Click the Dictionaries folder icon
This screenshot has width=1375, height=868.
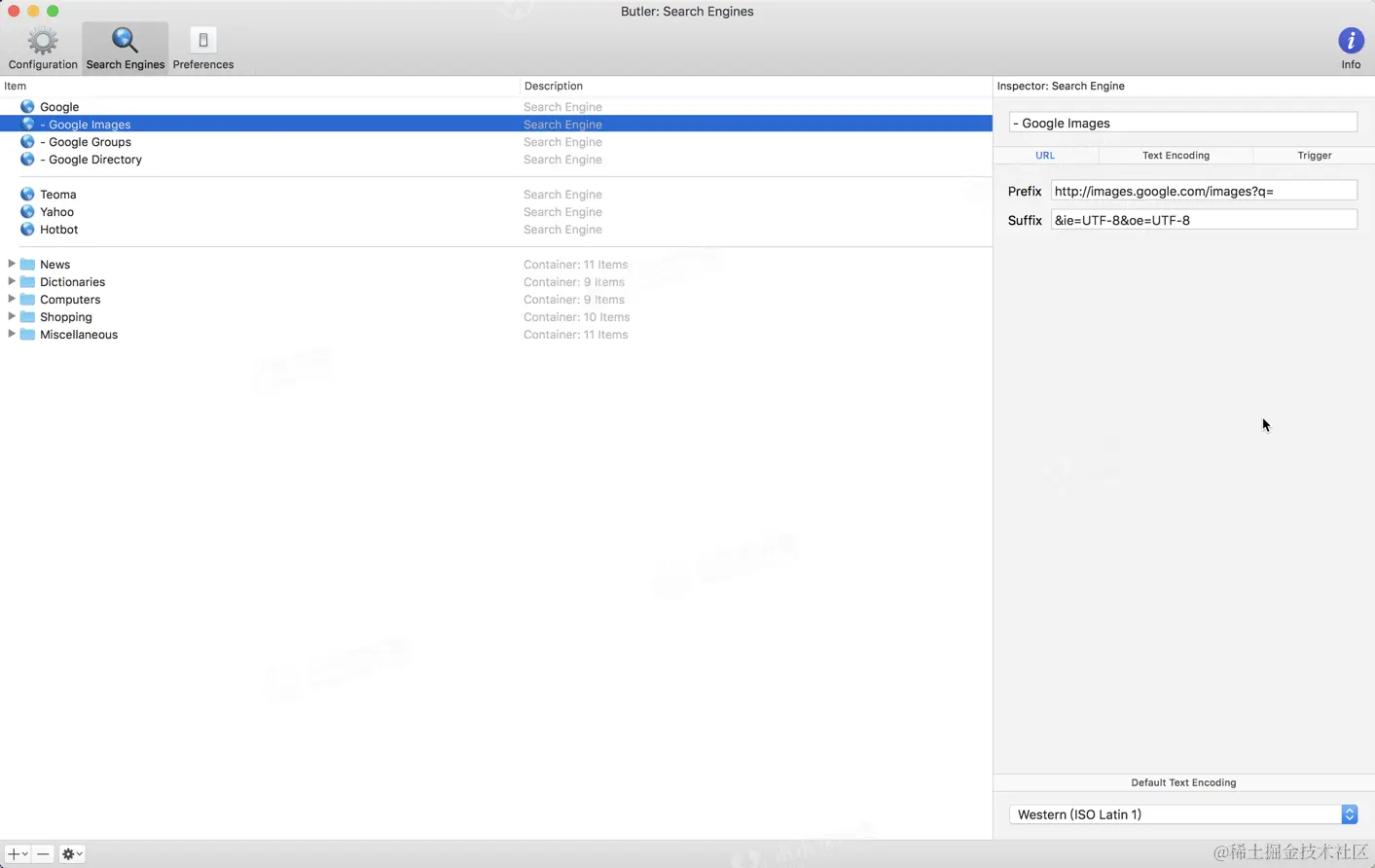click(28, 282)
